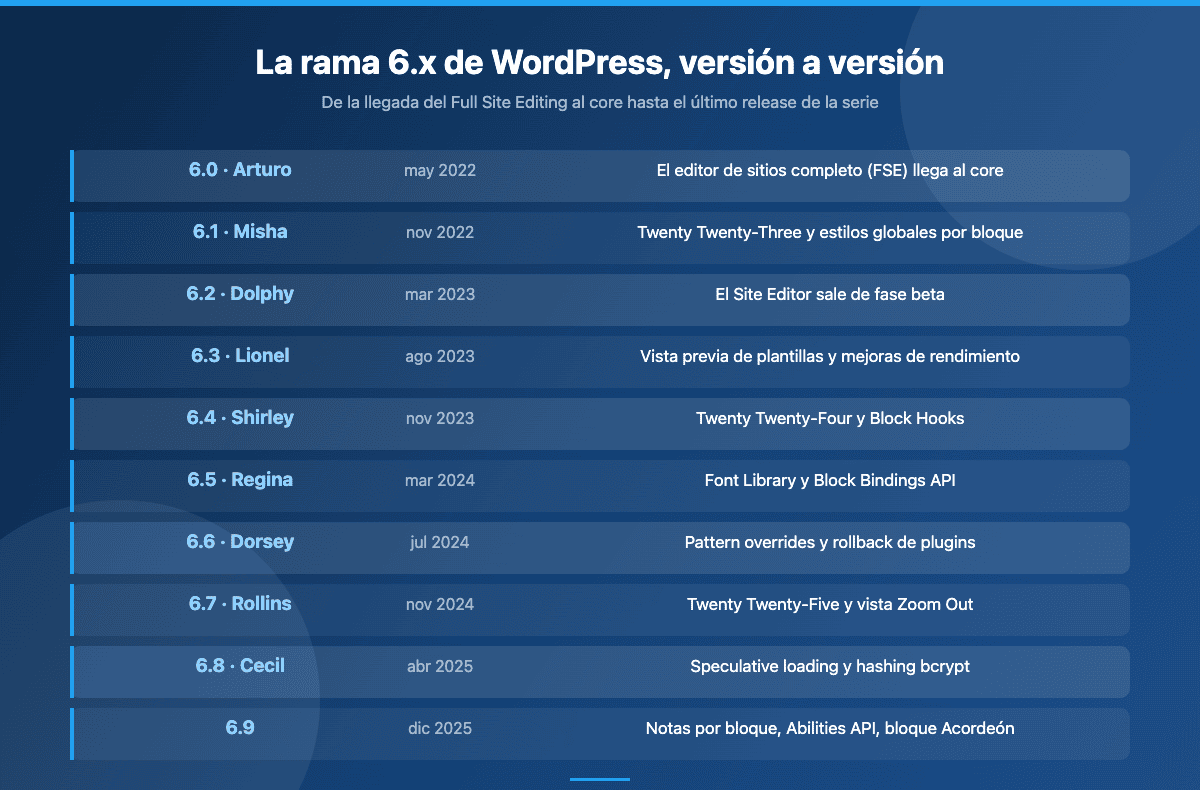Click 'Font Library y Block Bindings API'

[x=830, y=481]
